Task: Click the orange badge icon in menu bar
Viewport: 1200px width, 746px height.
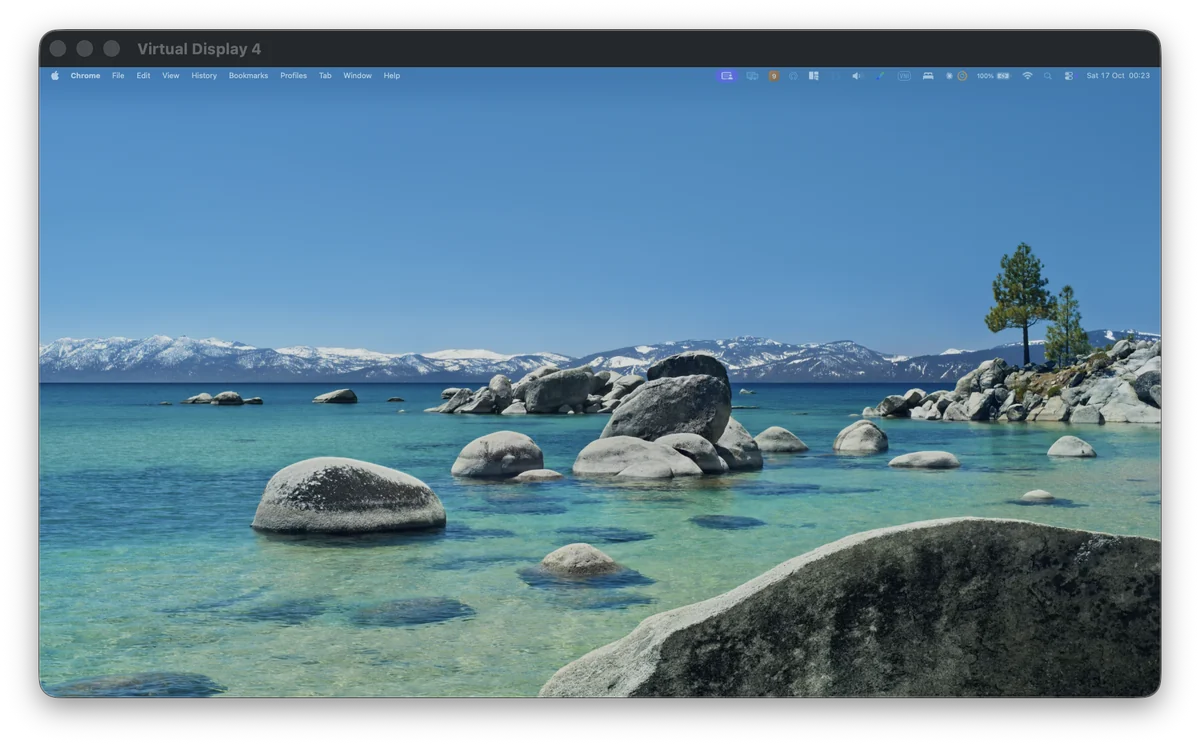Action: point(774,76)
